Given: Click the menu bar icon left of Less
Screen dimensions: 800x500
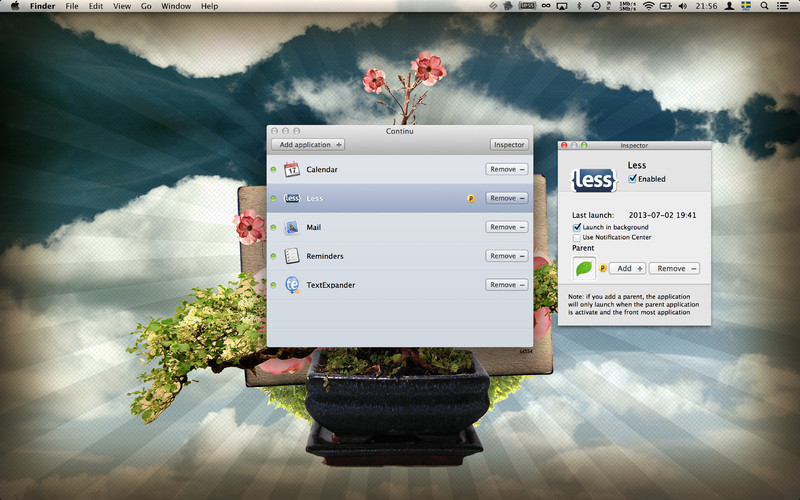Looking at the screenshot, I should click(508, 6).
